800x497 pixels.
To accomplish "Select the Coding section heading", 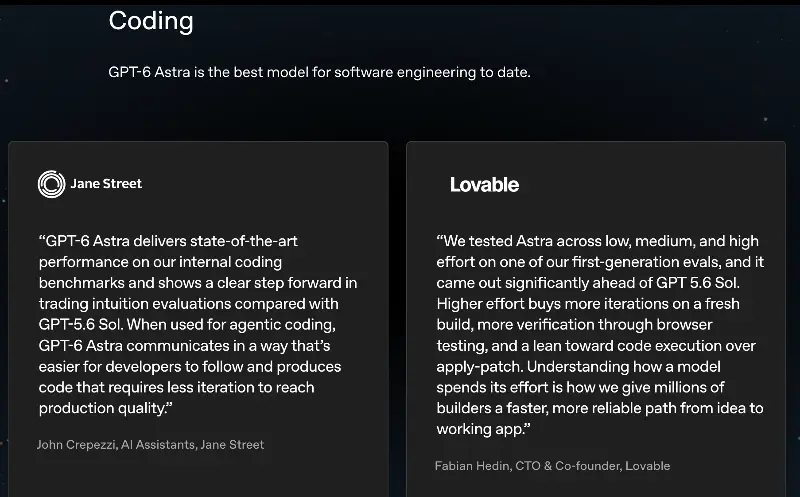I will tap(151, 21).
